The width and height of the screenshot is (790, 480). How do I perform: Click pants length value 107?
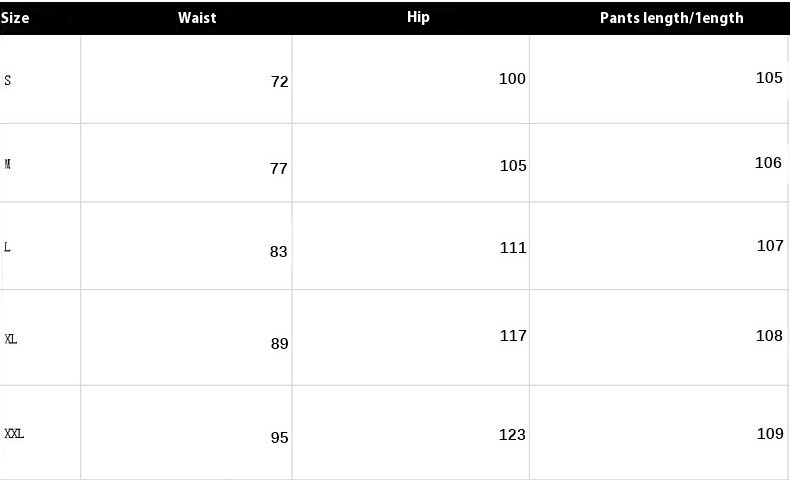click(x=770, y=245)
